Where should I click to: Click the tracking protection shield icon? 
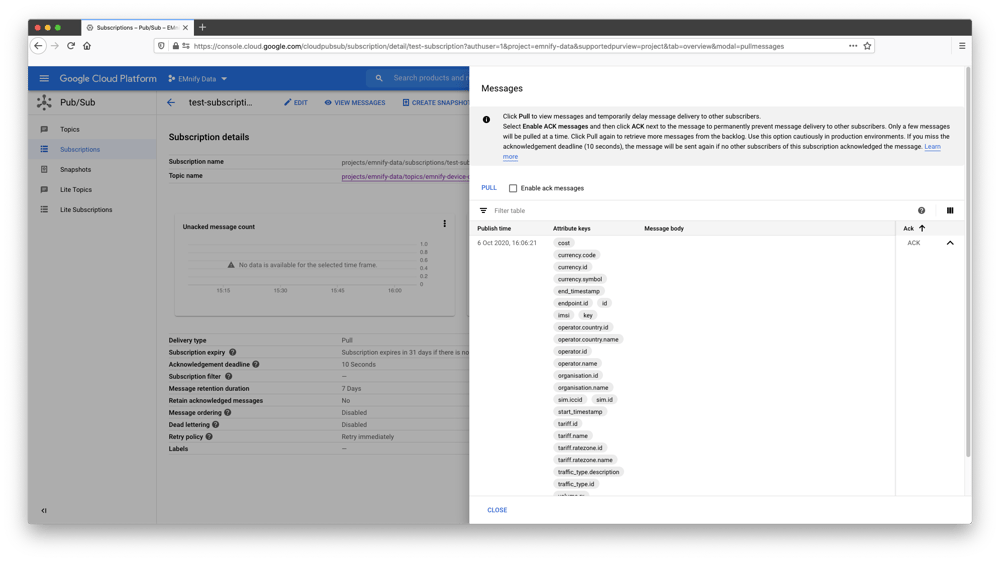click(x=161, y=46)
